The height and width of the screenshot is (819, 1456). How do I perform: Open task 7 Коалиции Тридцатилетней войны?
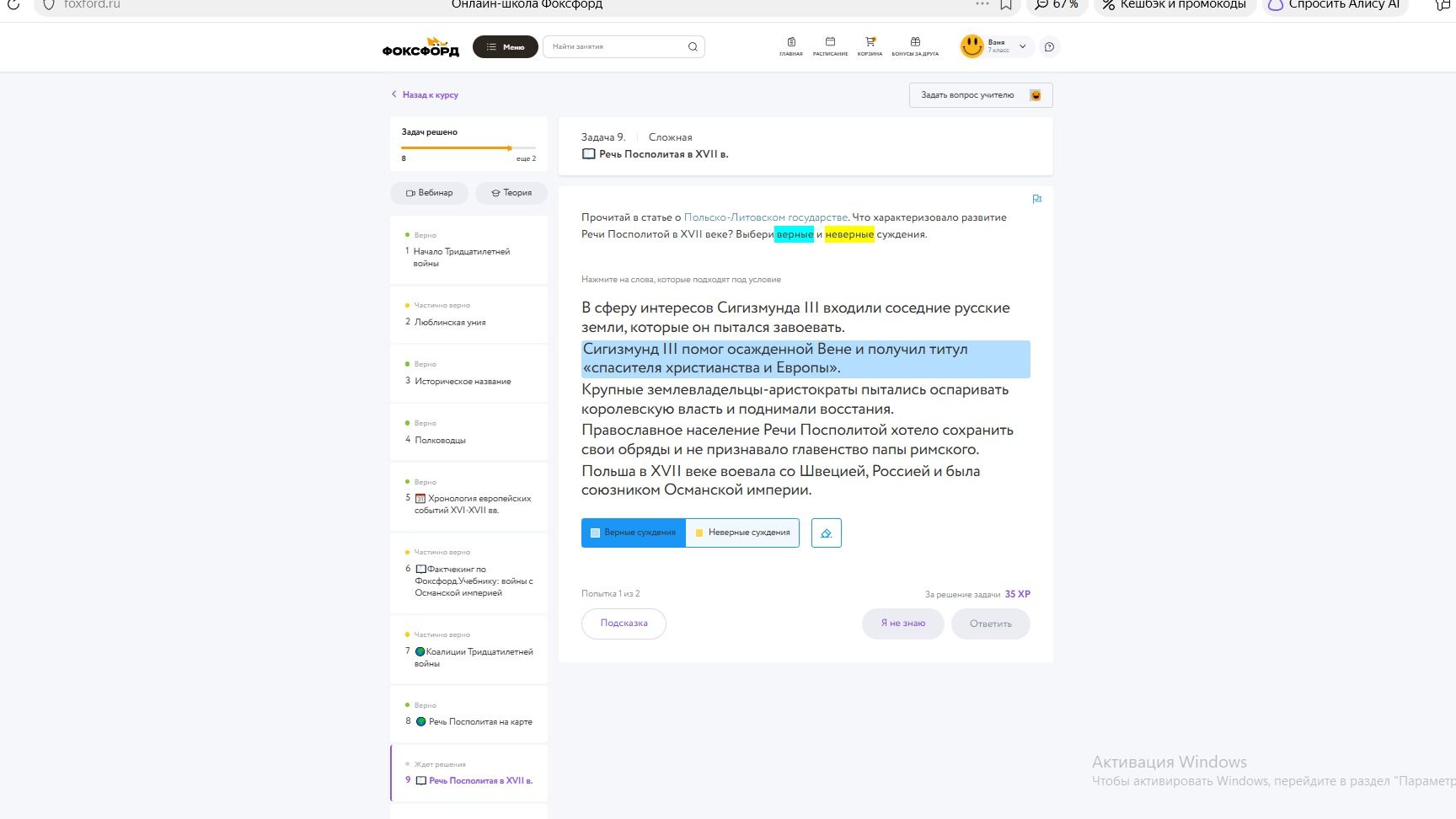468,650
